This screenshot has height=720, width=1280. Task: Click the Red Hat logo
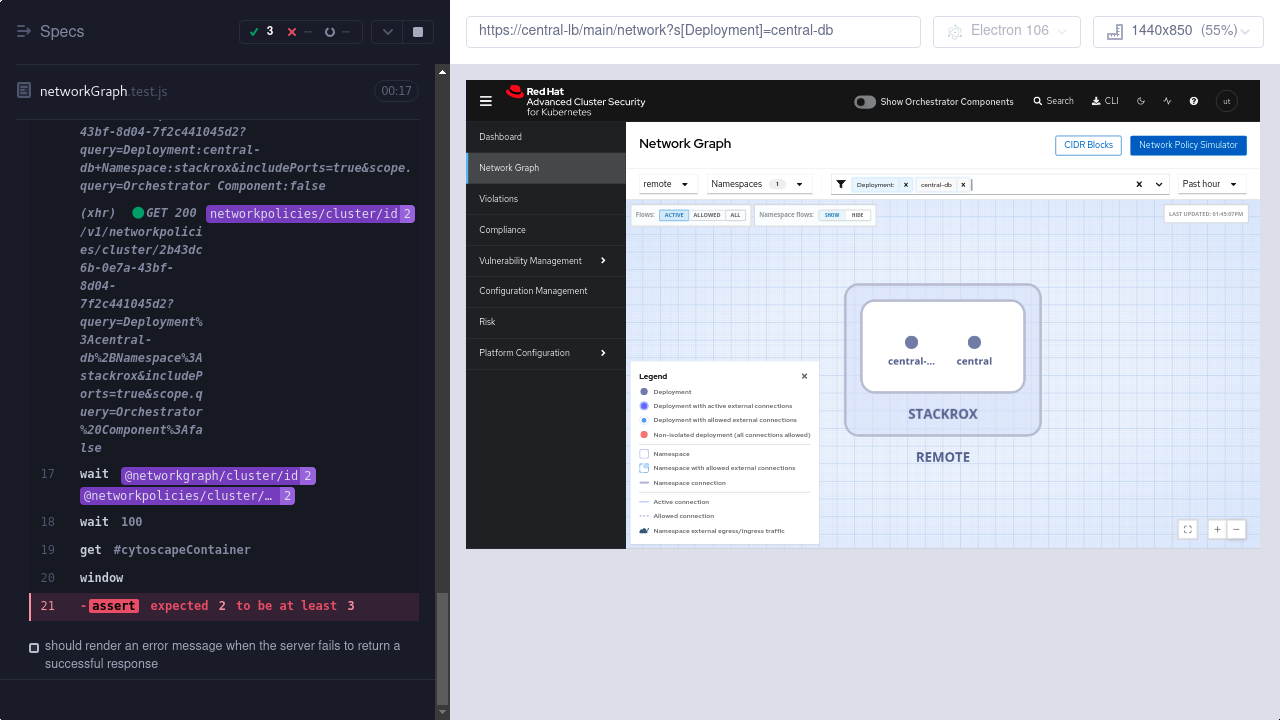575,101
